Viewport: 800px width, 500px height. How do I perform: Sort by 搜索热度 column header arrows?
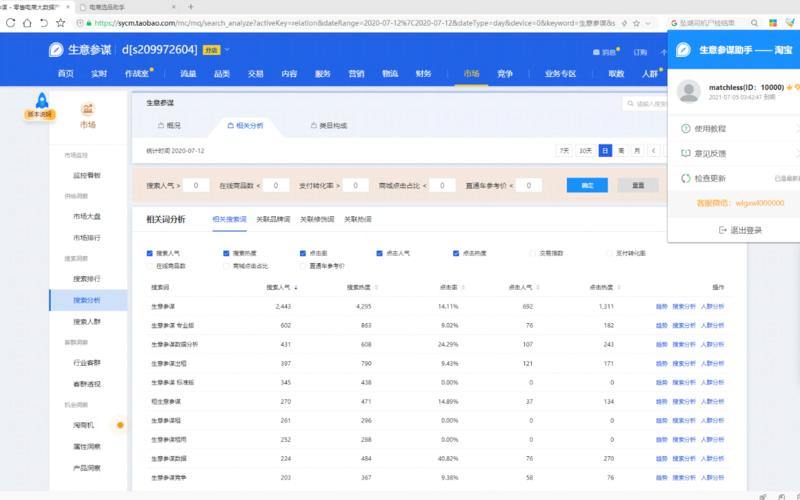(376, 288)
